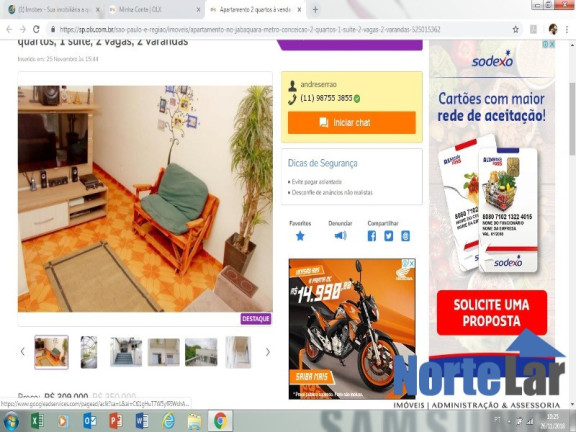Show previous thumbnails with left arrow

(23, 352)
